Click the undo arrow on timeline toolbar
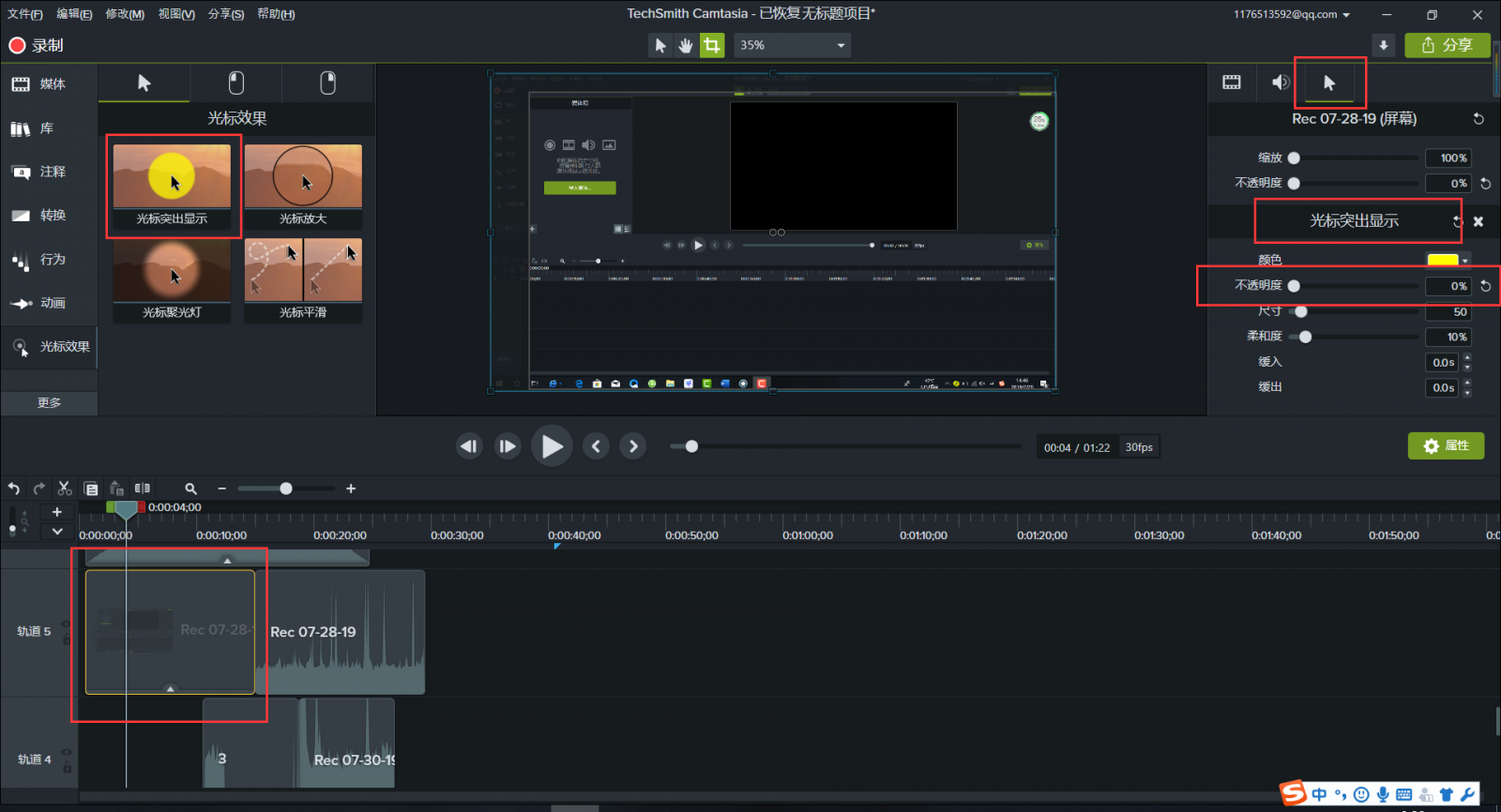The image size is (1501, 812). (14, 489)
